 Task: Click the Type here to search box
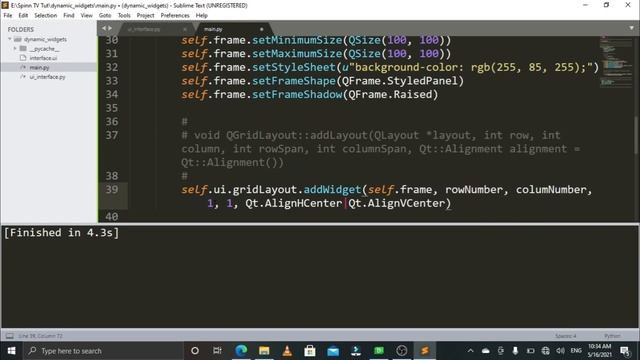coord(103,351)
